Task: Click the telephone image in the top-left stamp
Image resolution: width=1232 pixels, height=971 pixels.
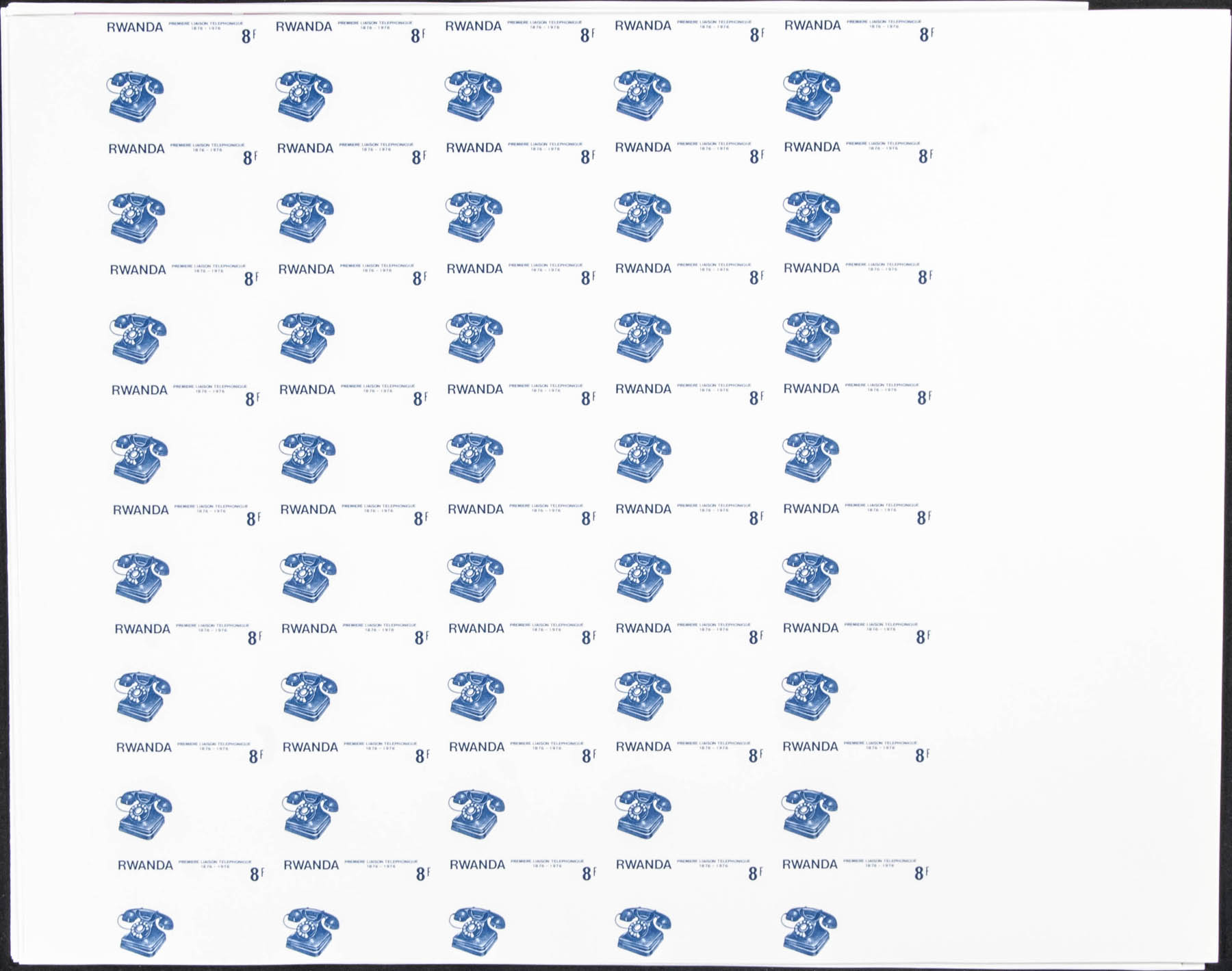Action: 136,96
